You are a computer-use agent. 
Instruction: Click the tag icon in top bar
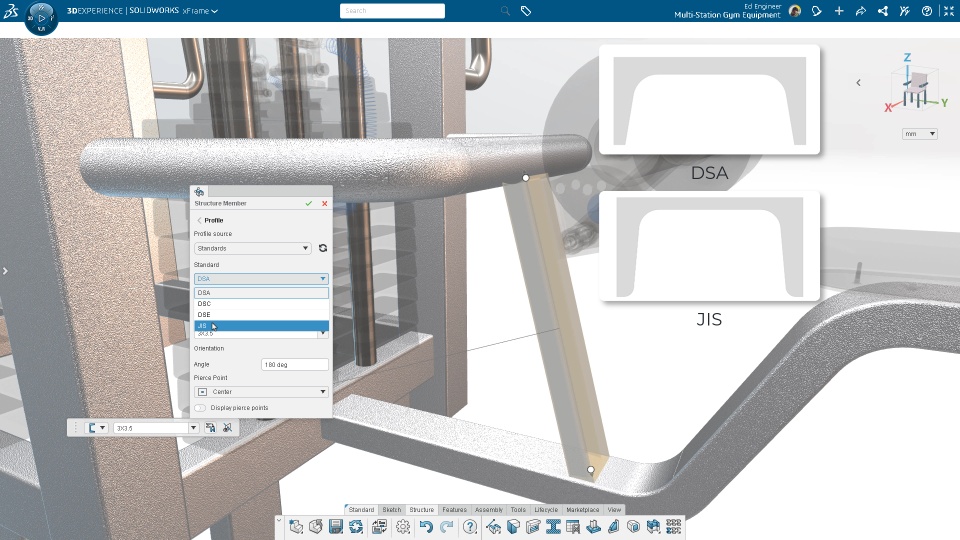[526, 11]
